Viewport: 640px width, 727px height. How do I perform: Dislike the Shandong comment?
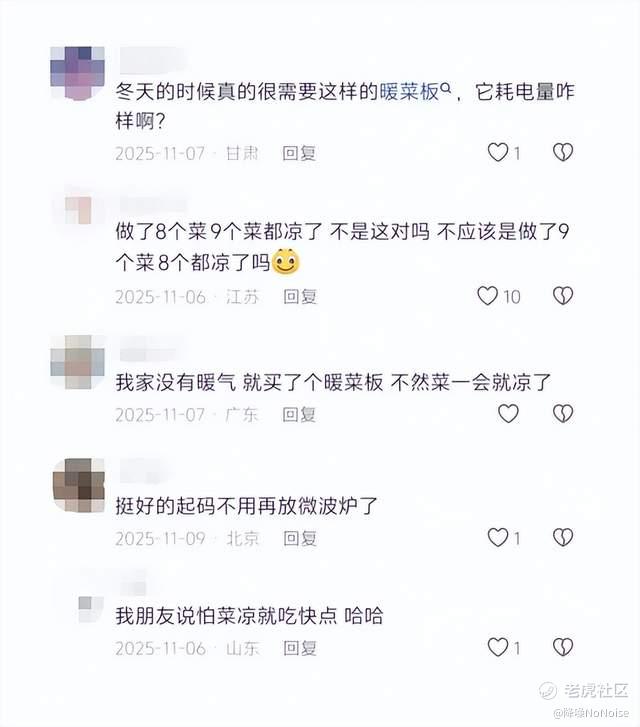563,647
